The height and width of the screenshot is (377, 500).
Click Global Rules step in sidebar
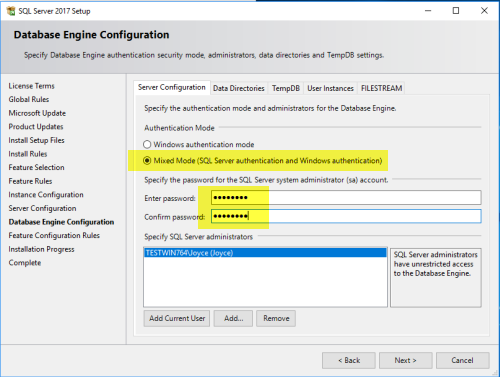[29, 99]
